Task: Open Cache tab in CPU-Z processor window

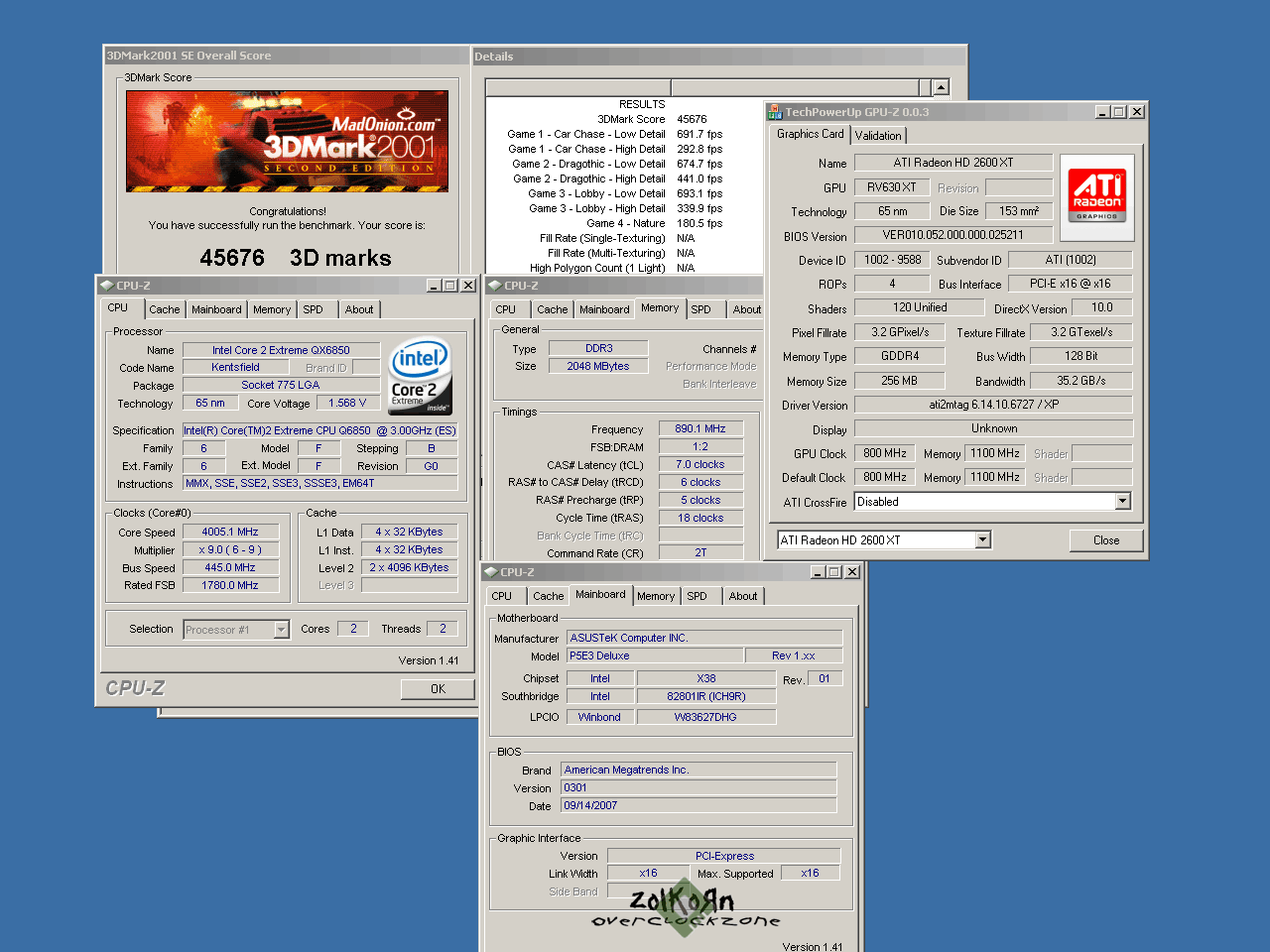Action: coord(165,309)
